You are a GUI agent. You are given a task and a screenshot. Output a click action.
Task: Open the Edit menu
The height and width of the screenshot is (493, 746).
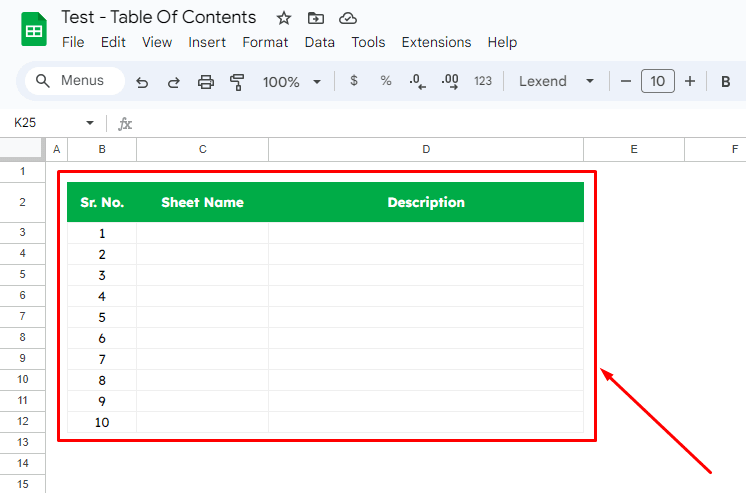[x=113, y=42]
